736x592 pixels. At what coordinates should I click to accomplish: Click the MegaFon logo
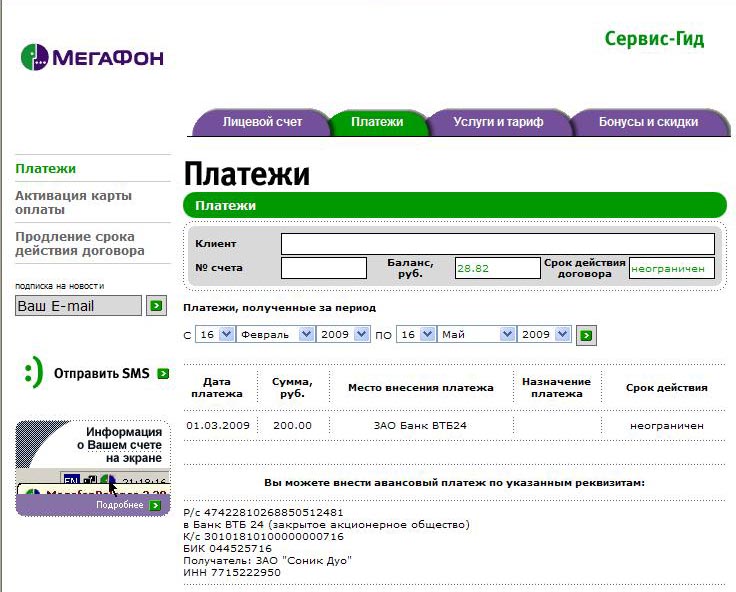click(92, 57)
